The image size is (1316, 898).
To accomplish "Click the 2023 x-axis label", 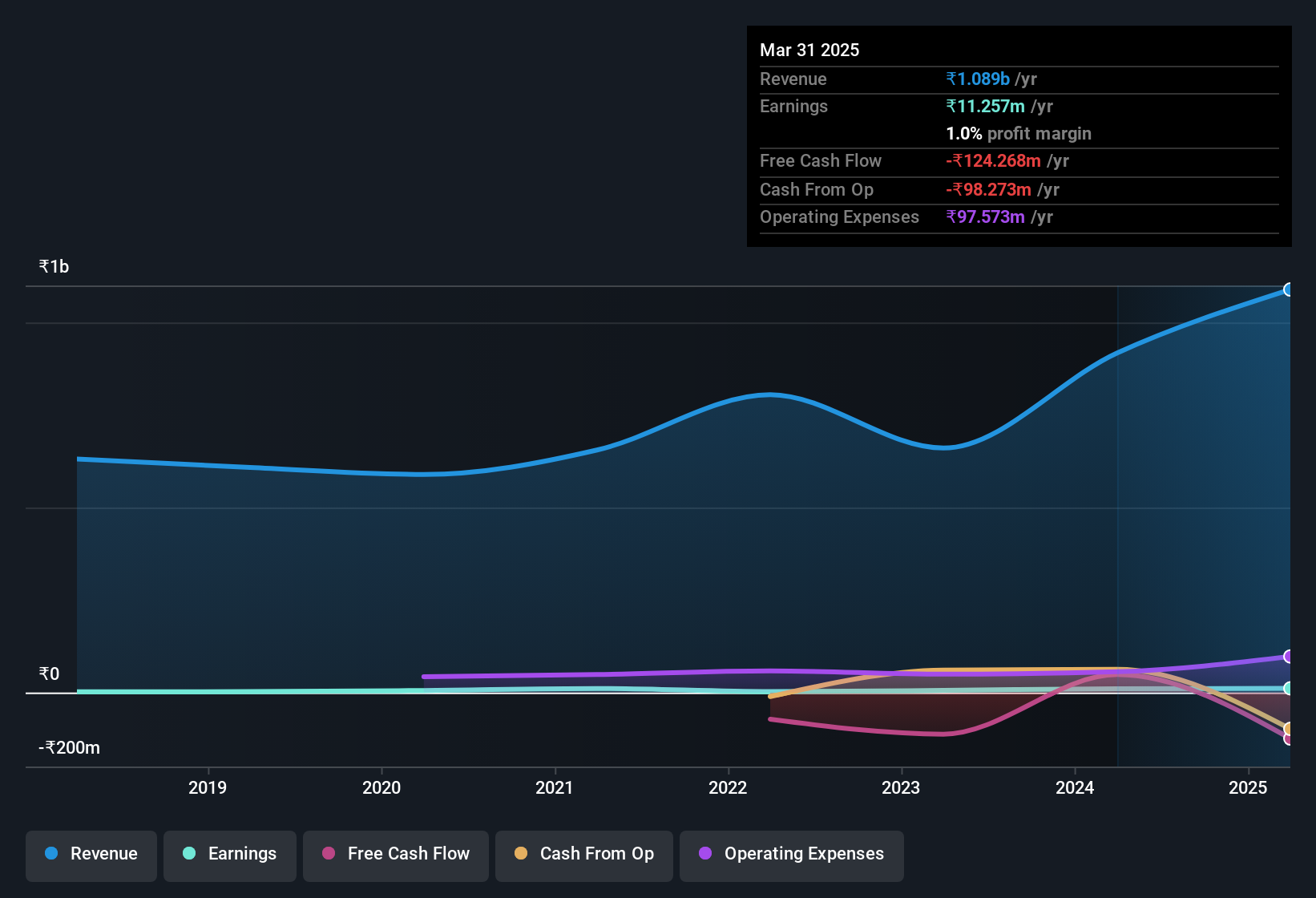I will click(x=901, y=787).
